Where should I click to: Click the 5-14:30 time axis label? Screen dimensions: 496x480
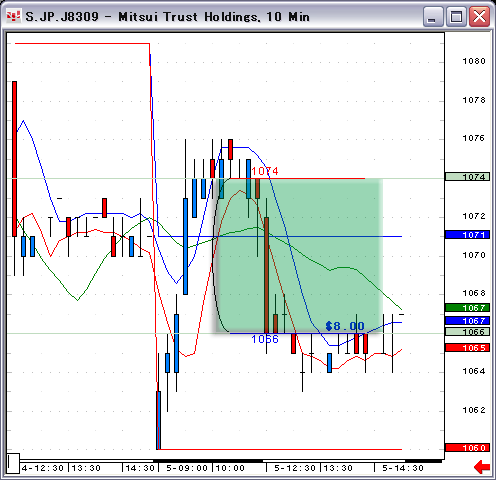(403, 468)
